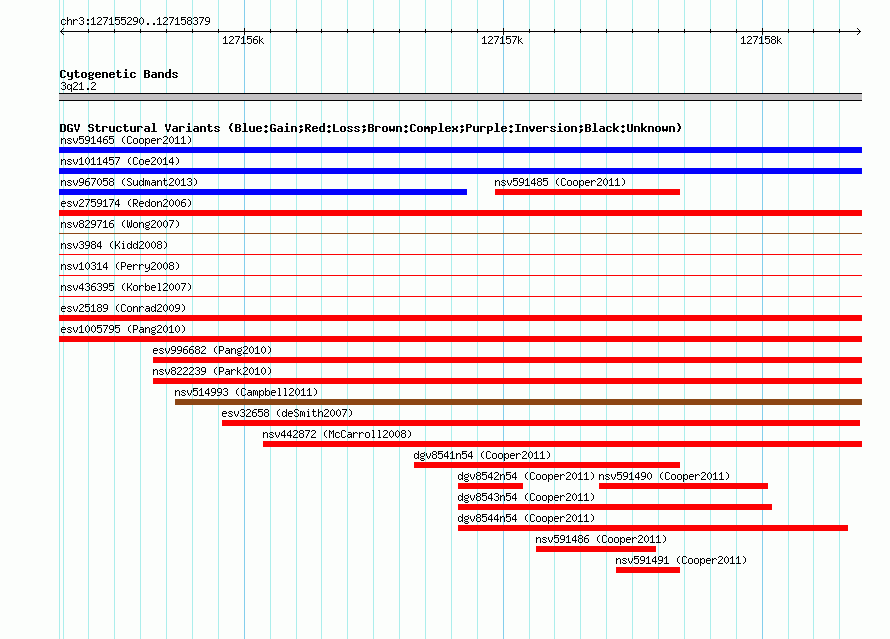This screenshot has width=890, height=639.
Task: Click nsv591491 (Cooper2011) label
Action: click(x=681, y=560)
